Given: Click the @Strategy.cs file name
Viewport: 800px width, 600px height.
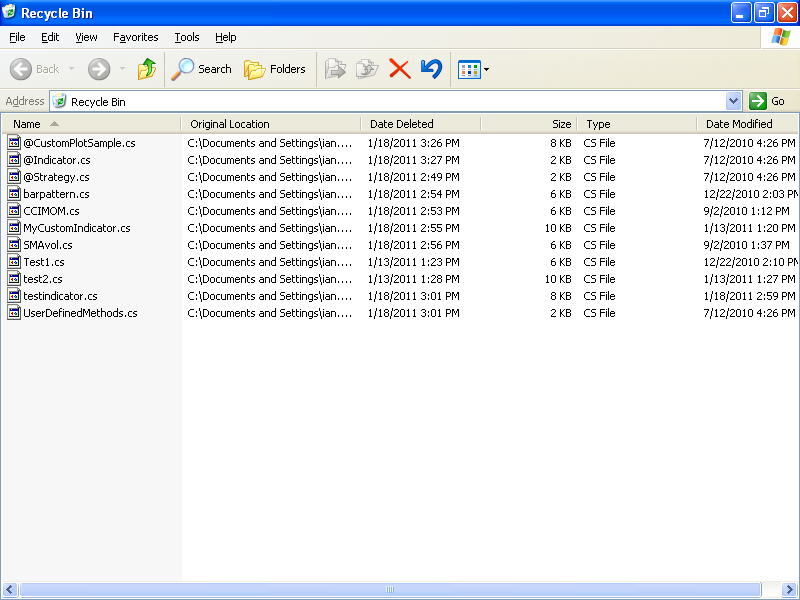Looking at the screenshot, I should 56,177.
